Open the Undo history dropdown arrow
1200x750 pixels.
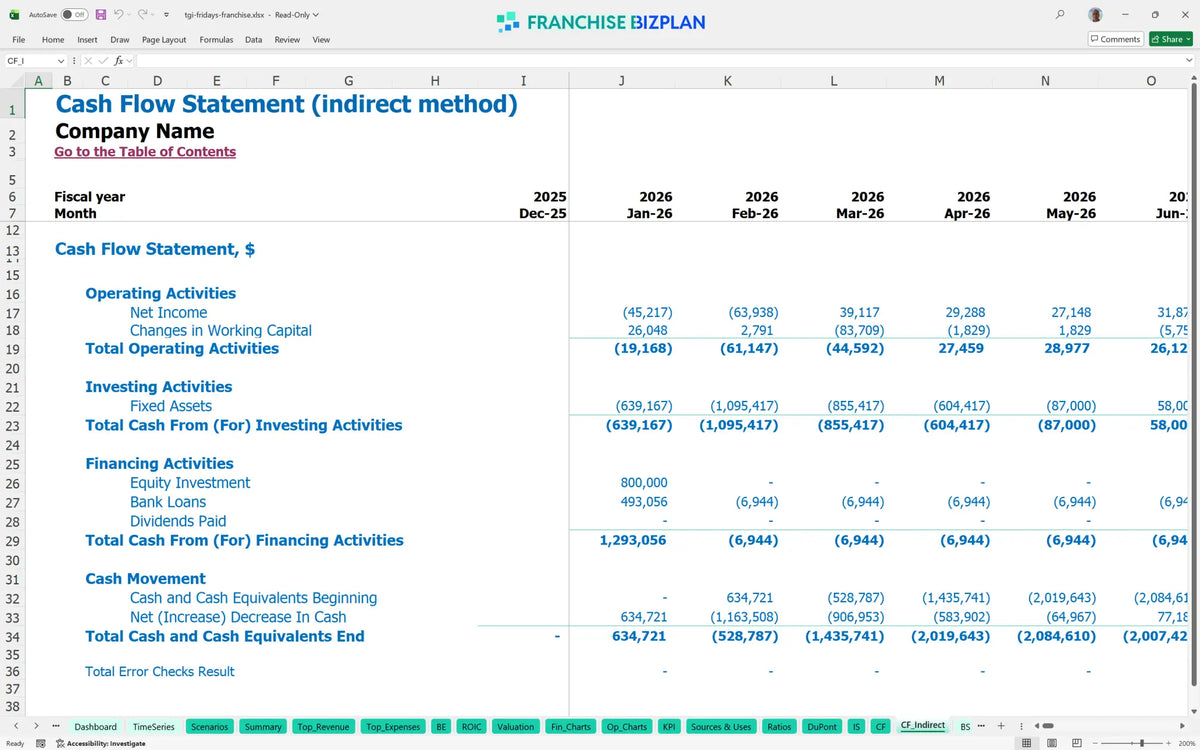point(130,15)
